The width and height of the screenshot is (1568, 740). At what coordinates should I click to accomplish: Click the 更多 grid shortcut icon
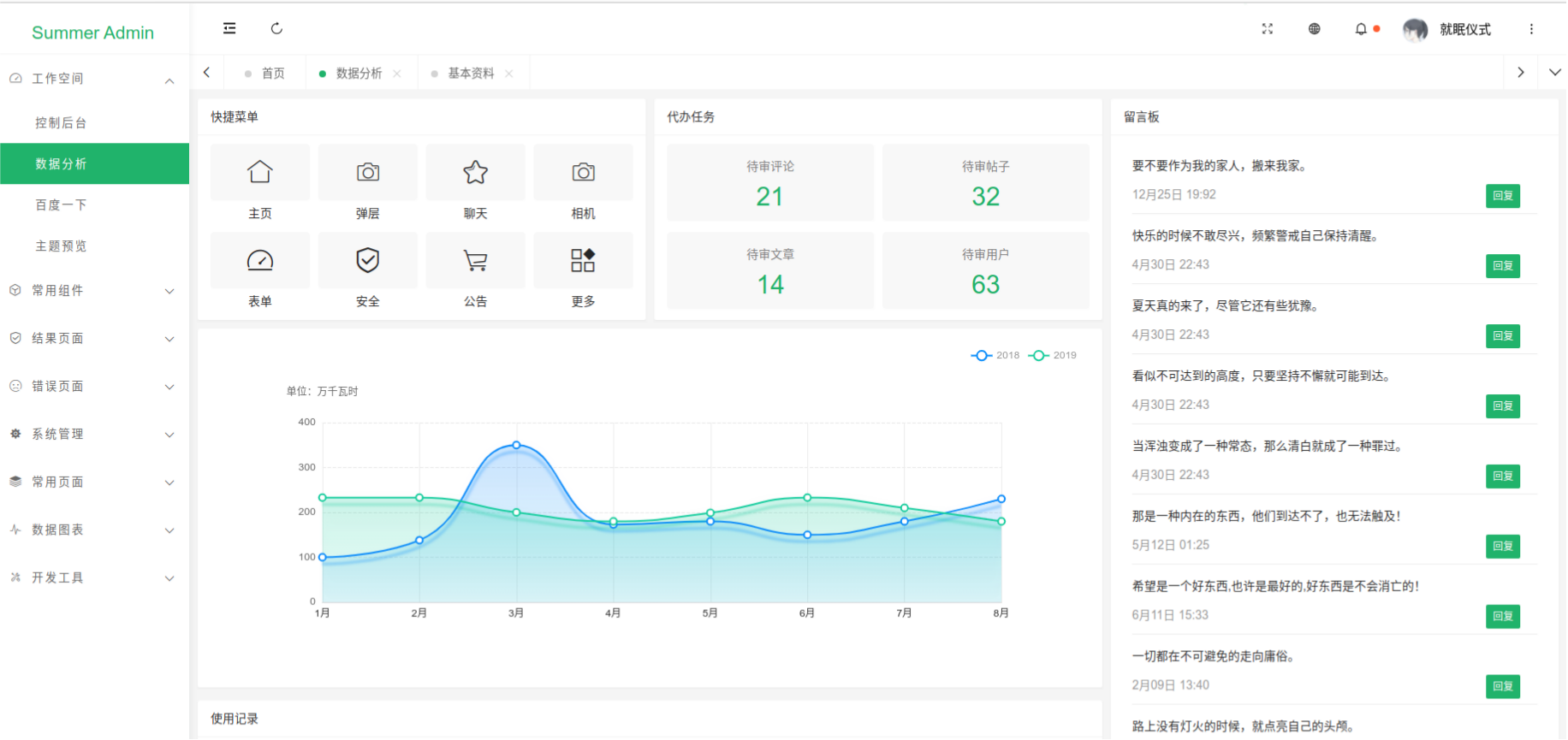[583, 260]
